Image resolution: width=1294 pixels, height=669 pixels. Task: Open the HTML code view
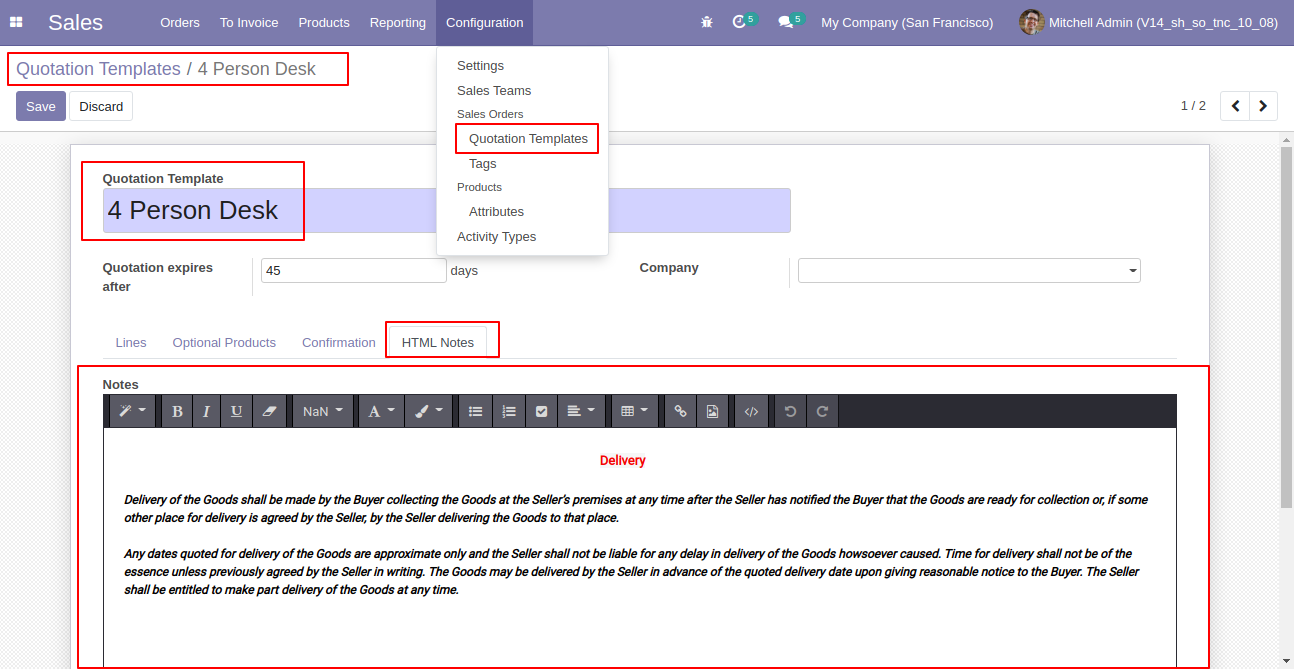tap(751, 411)
